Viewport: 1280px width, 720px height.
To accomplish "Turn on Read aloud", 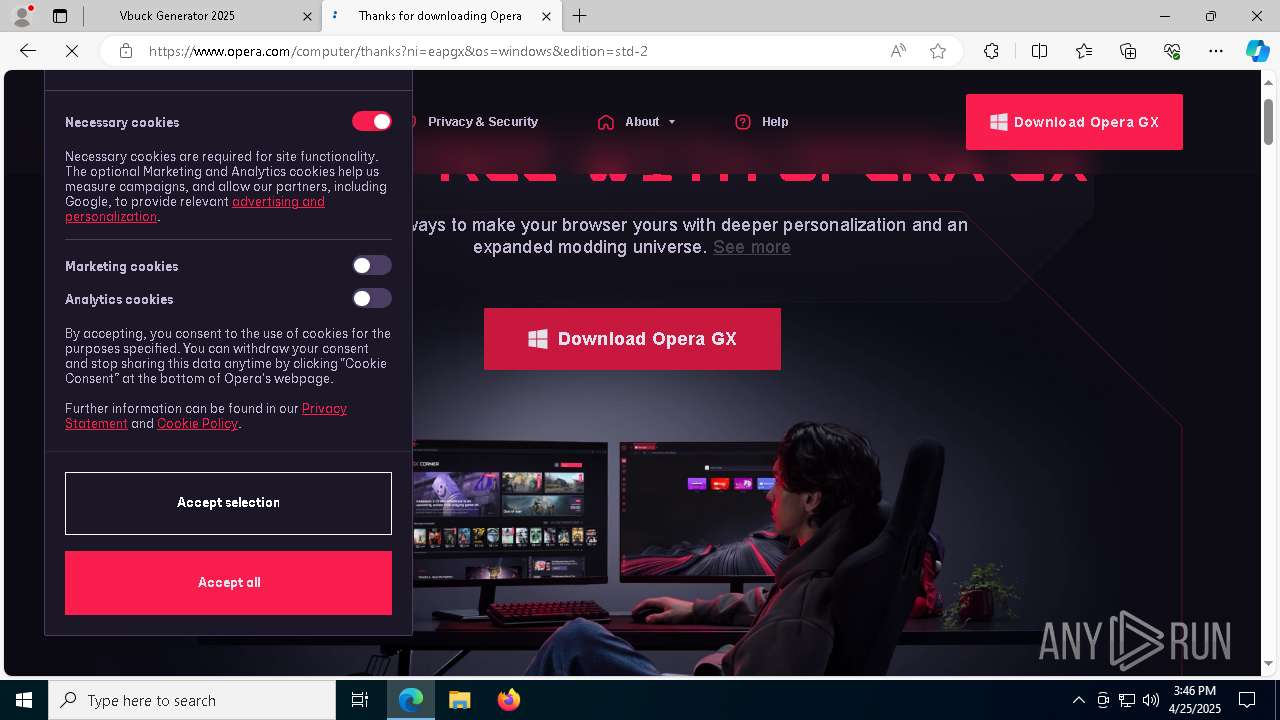I will 898,51.
